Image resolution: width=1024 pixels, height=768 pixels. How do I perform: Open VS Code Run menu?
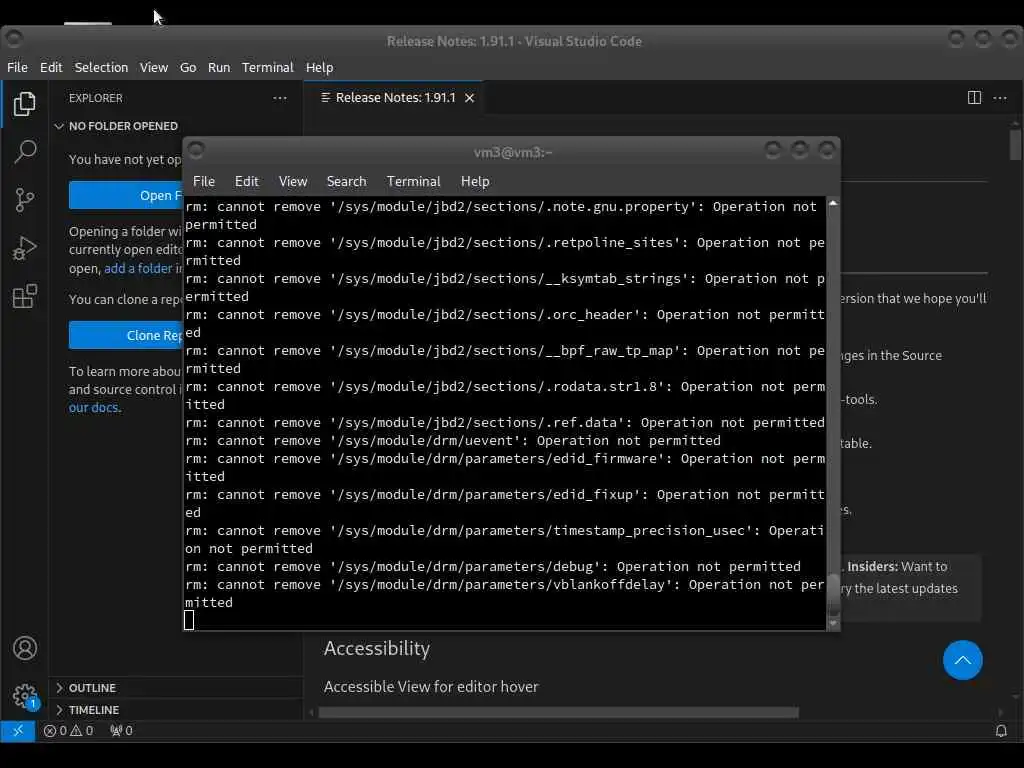click(219, 67)
